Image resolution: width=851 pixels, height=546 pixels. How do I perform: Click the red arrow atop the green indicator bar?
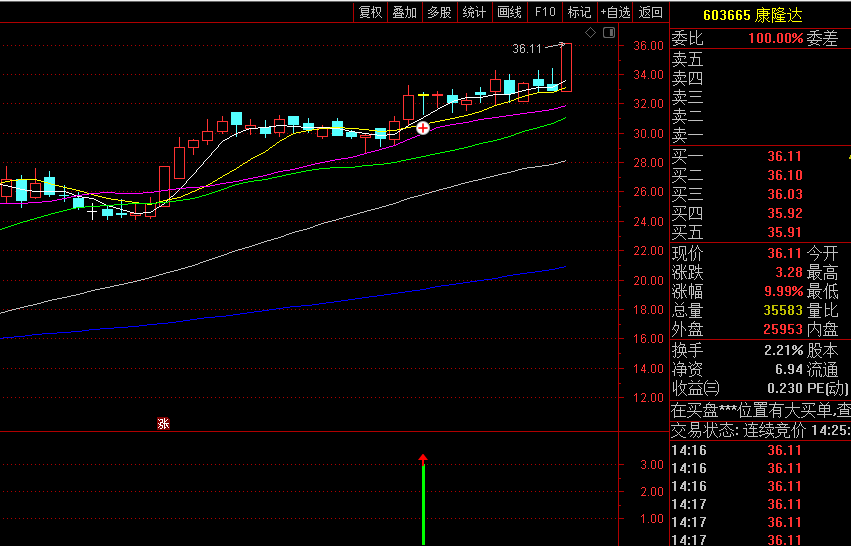coord(423,459)
